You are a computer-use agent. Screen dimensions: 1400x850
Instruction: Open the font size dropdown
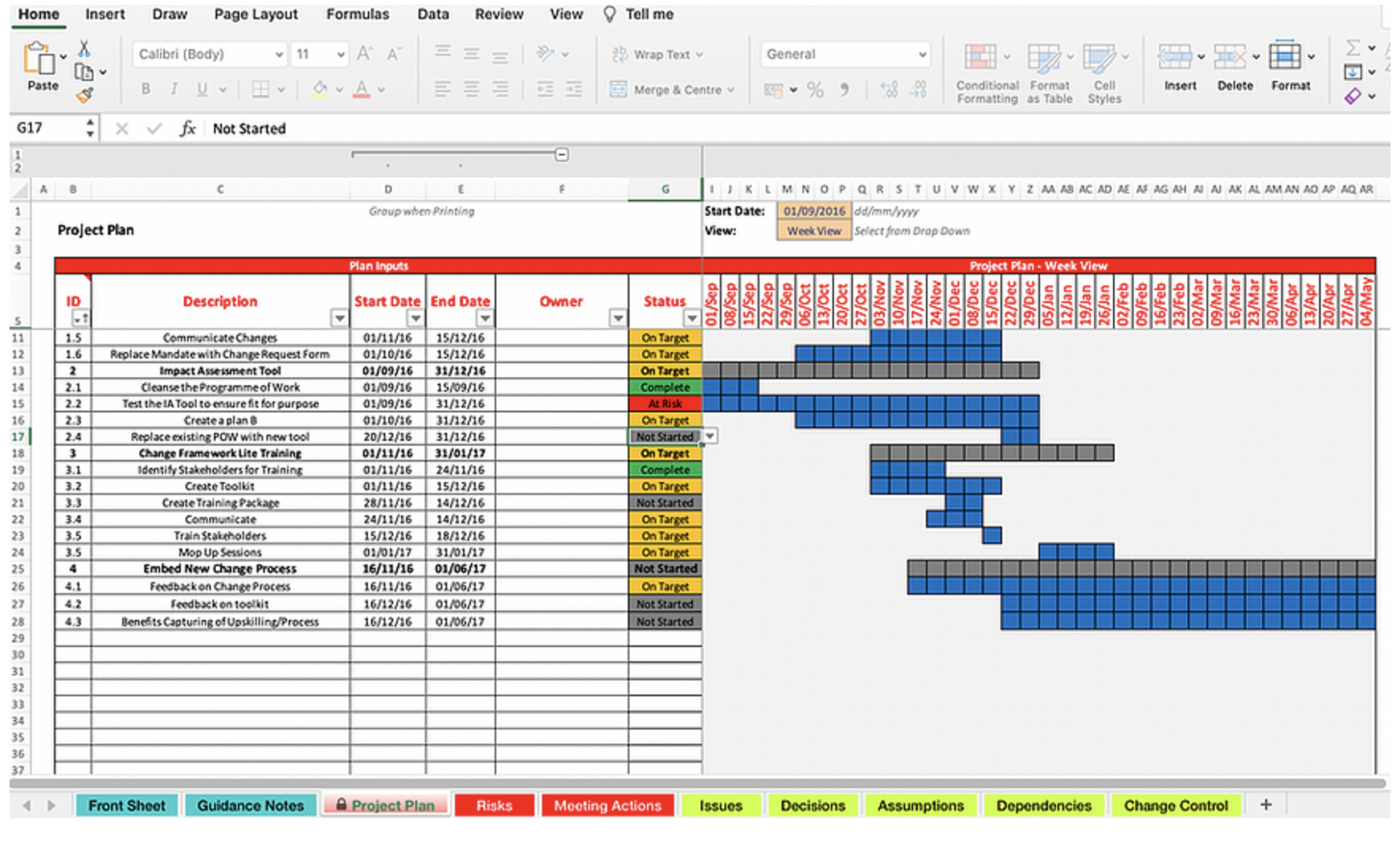coord(339,54)
